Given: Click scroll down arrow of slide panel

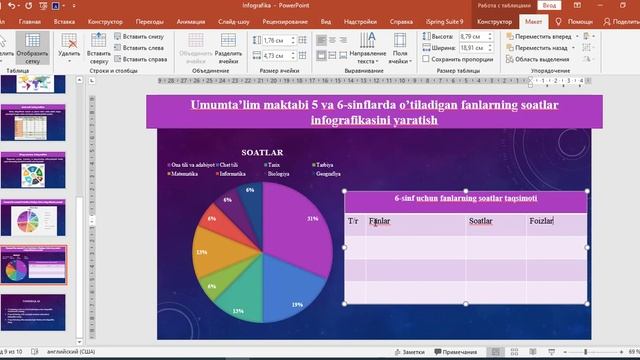Looking at the screenshot, I should click(x=79, y=342).
